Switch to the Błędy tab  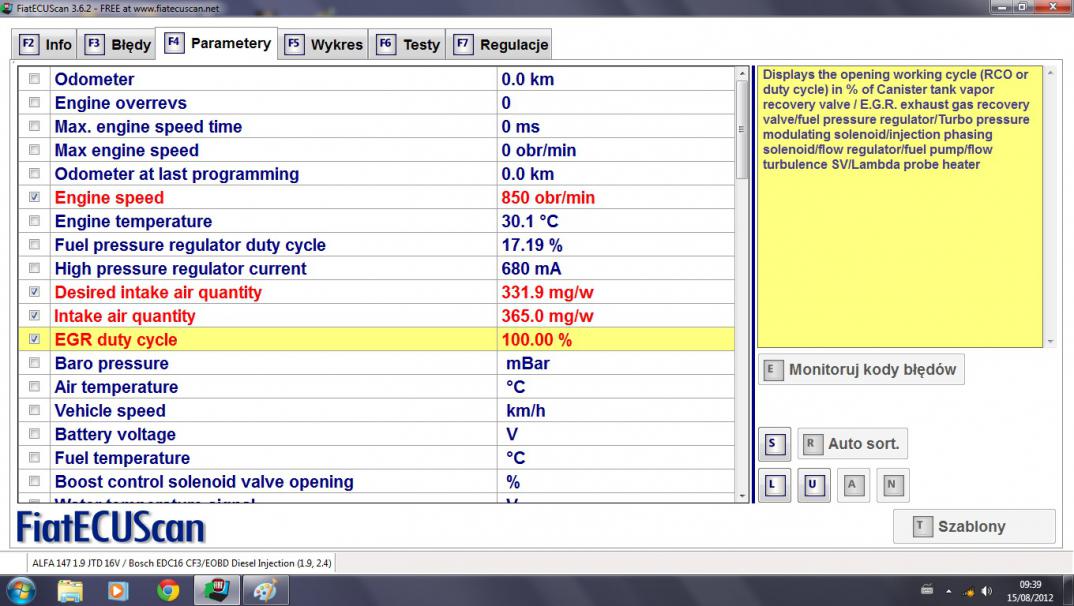(x=118, y=44)
